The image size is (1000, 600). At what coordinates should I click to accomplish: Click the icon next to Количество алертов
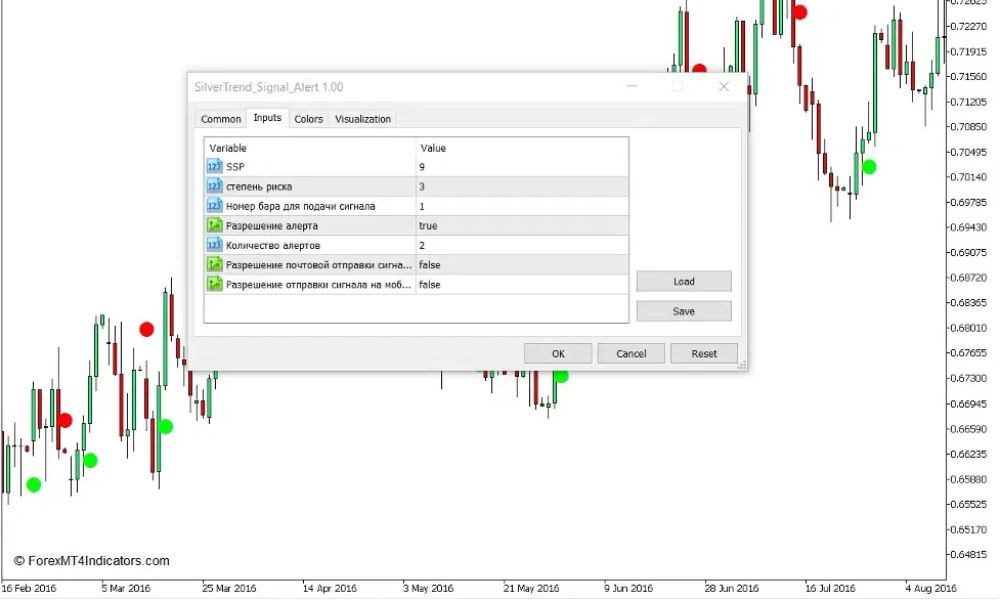point(214,245)
